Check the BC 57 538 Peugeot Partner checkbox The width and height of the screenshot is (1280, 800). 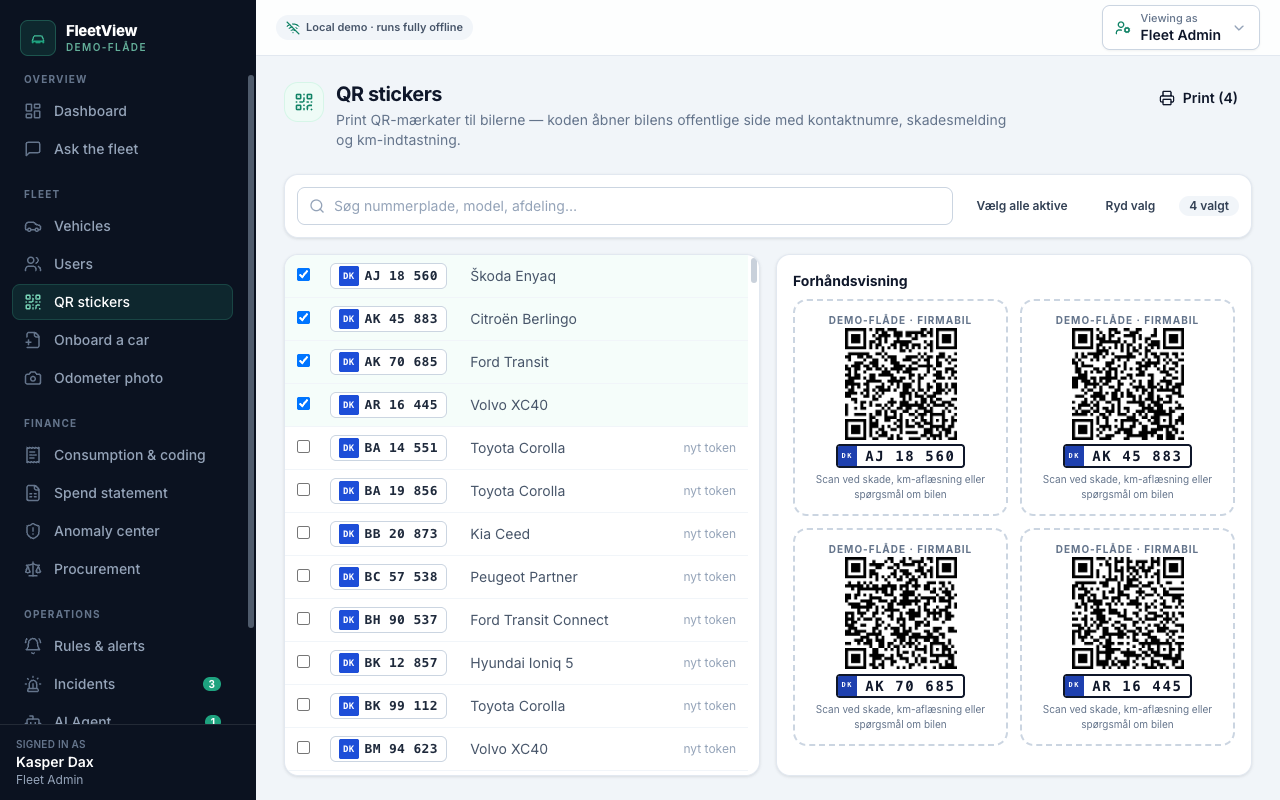[304, 575]
